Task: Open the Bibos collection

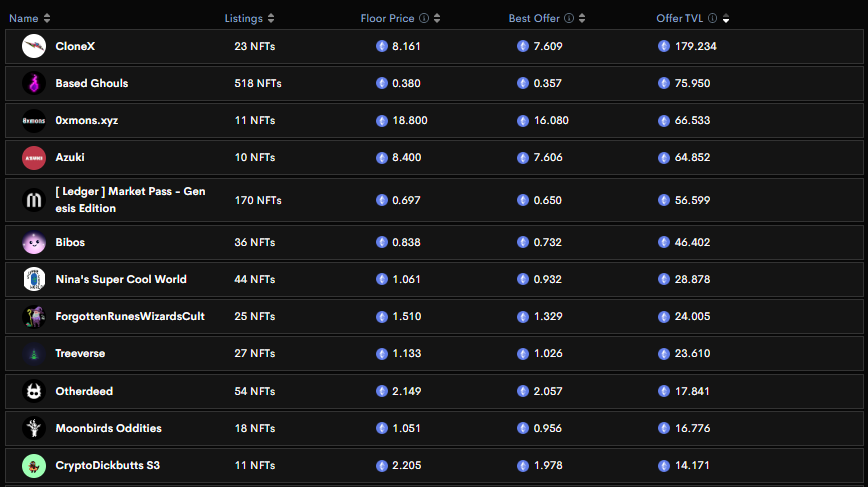Action: [70, 242]
